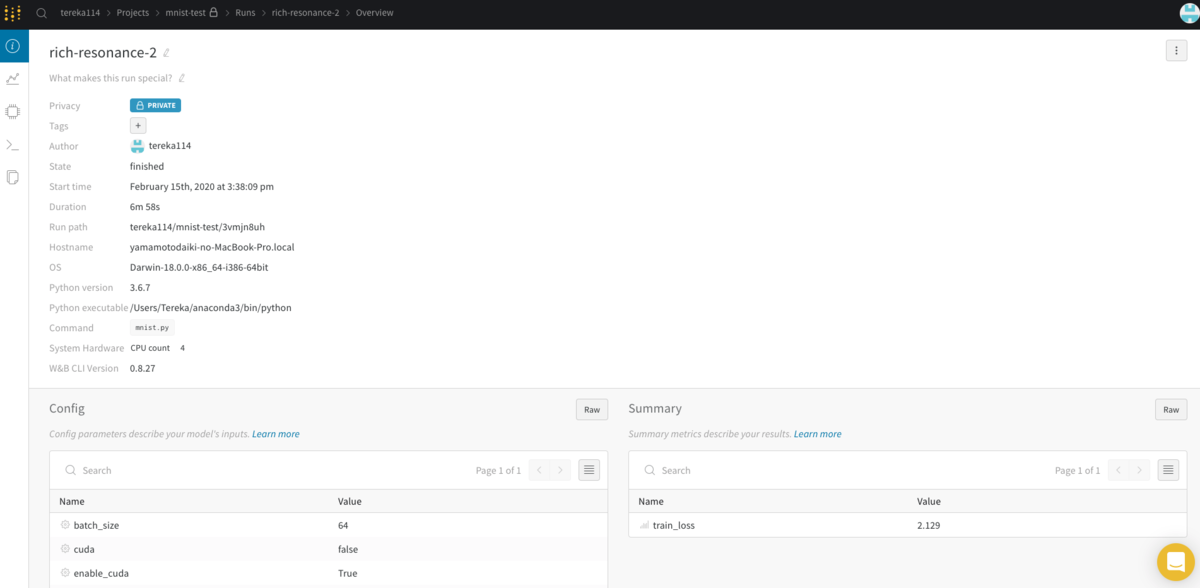Screen dimensions: 1200x588
Task: Open Summary Learn more link
Action: (x=817, y=434)
